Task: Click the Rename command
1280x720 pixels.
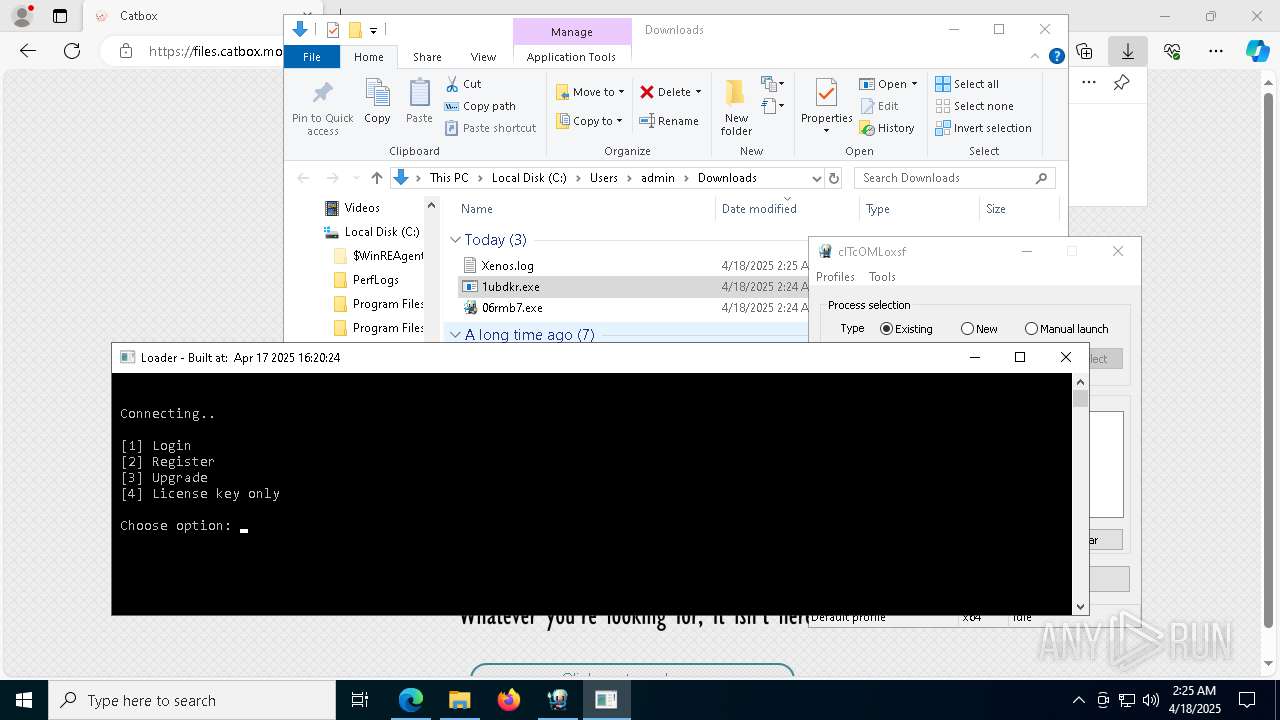Action: coord(669,121)
